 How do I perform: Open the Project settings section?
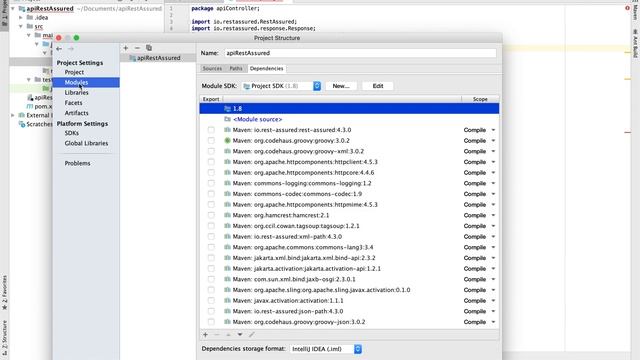[x=74, y=72]
